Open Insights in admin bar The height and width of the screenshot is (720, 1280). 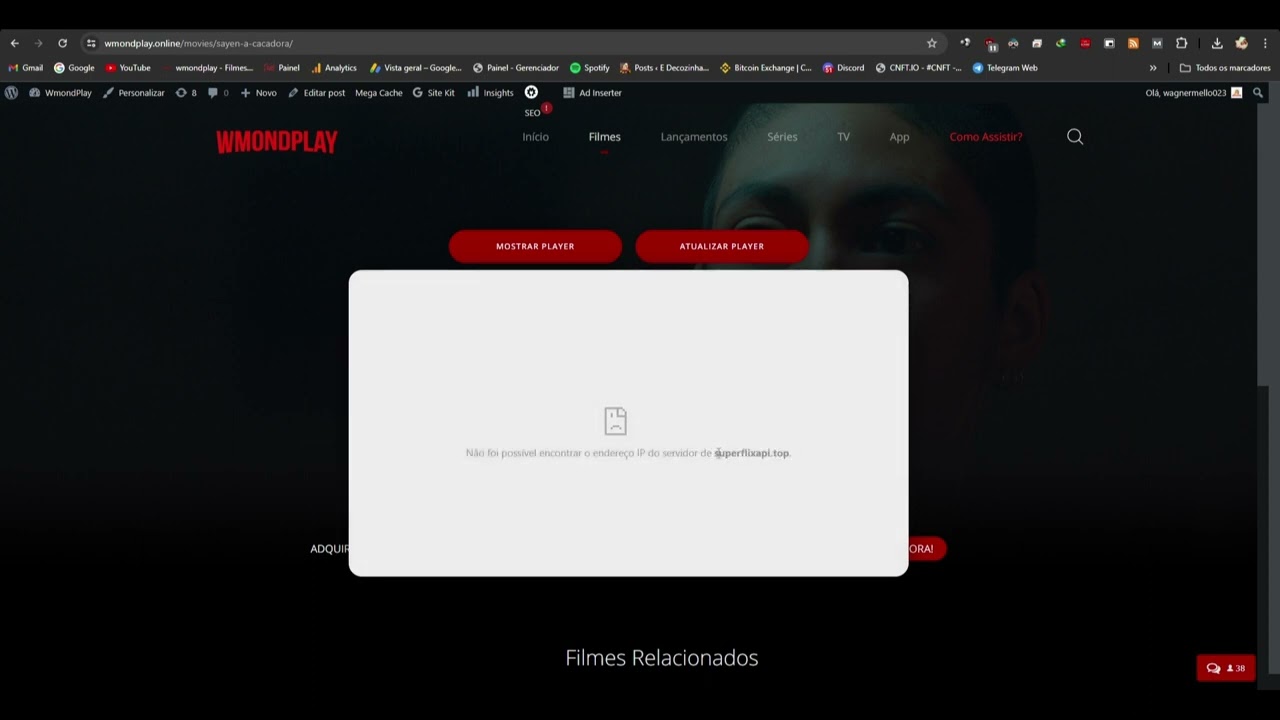490,93
